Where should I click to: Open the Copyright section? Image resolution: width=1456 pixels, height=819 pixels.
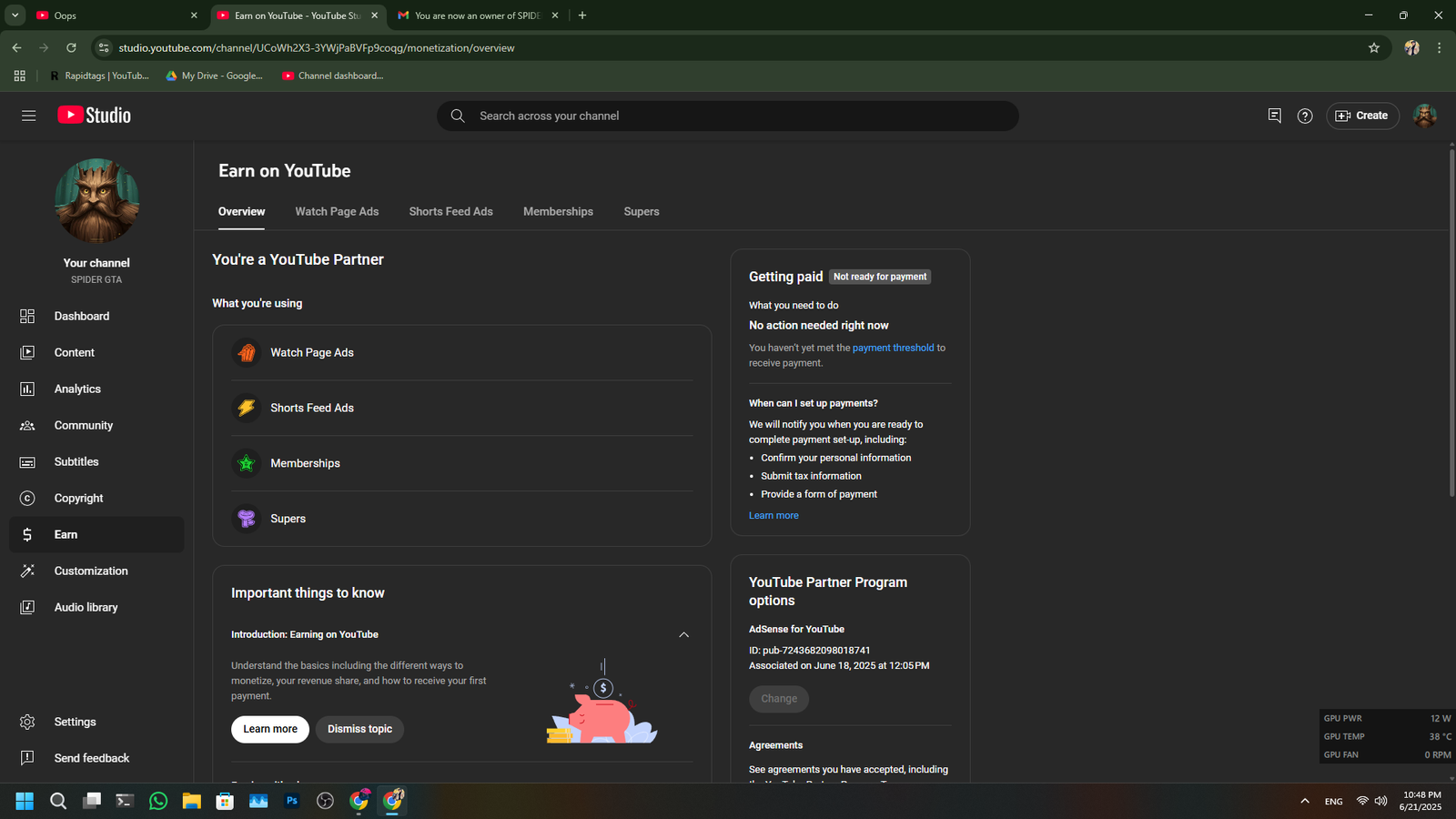click(96, 498)
